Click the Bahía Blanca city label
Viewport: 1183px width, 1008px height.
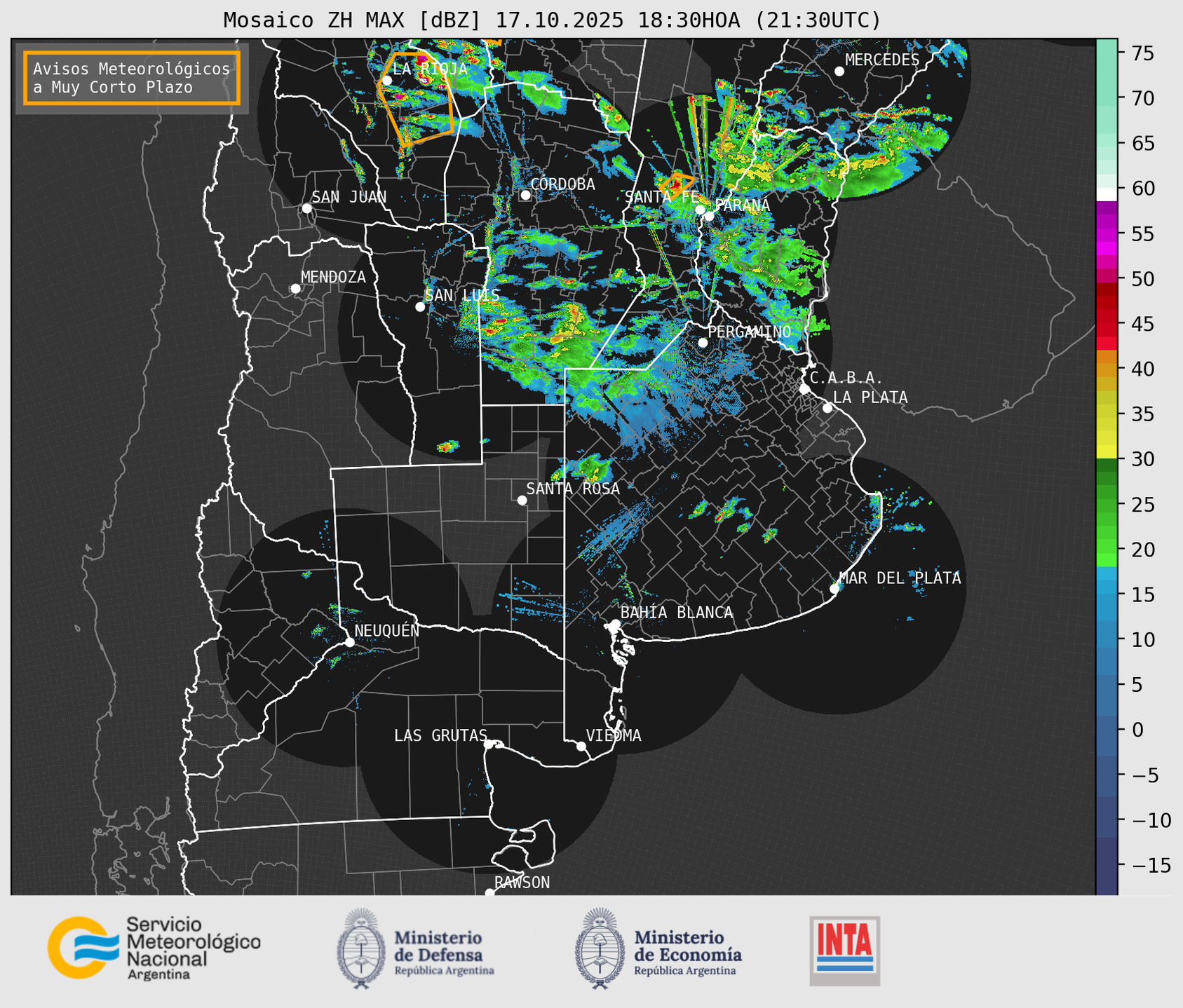pos(676,613)
